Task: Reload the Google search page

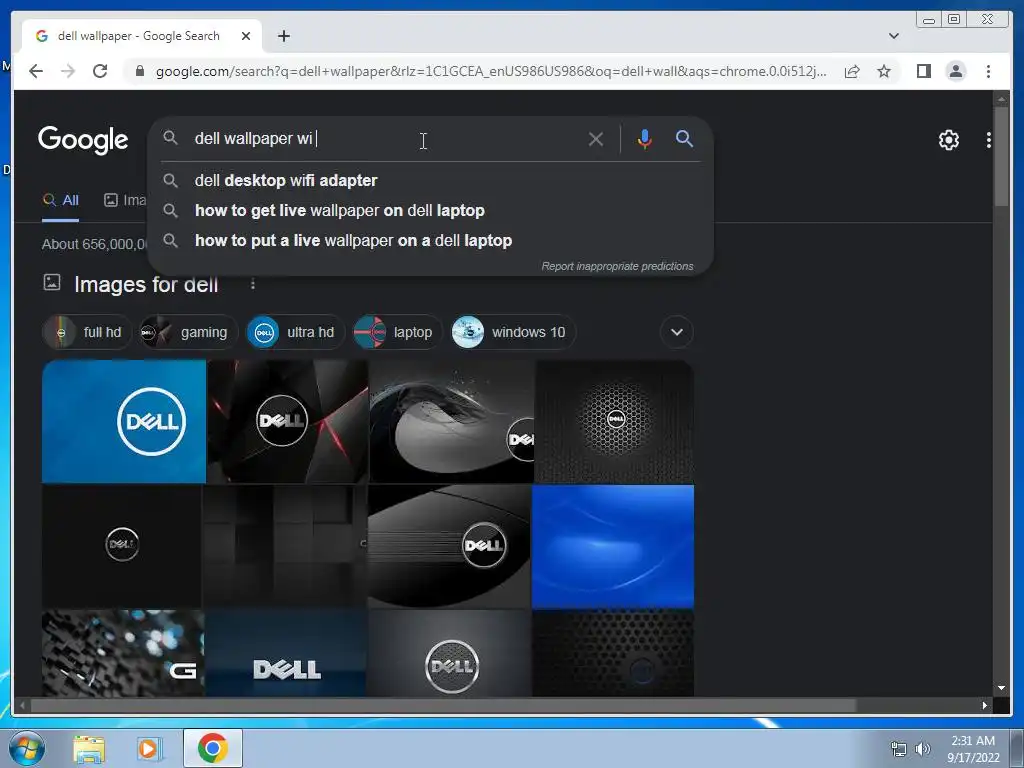Action: (x=100, y=71)
